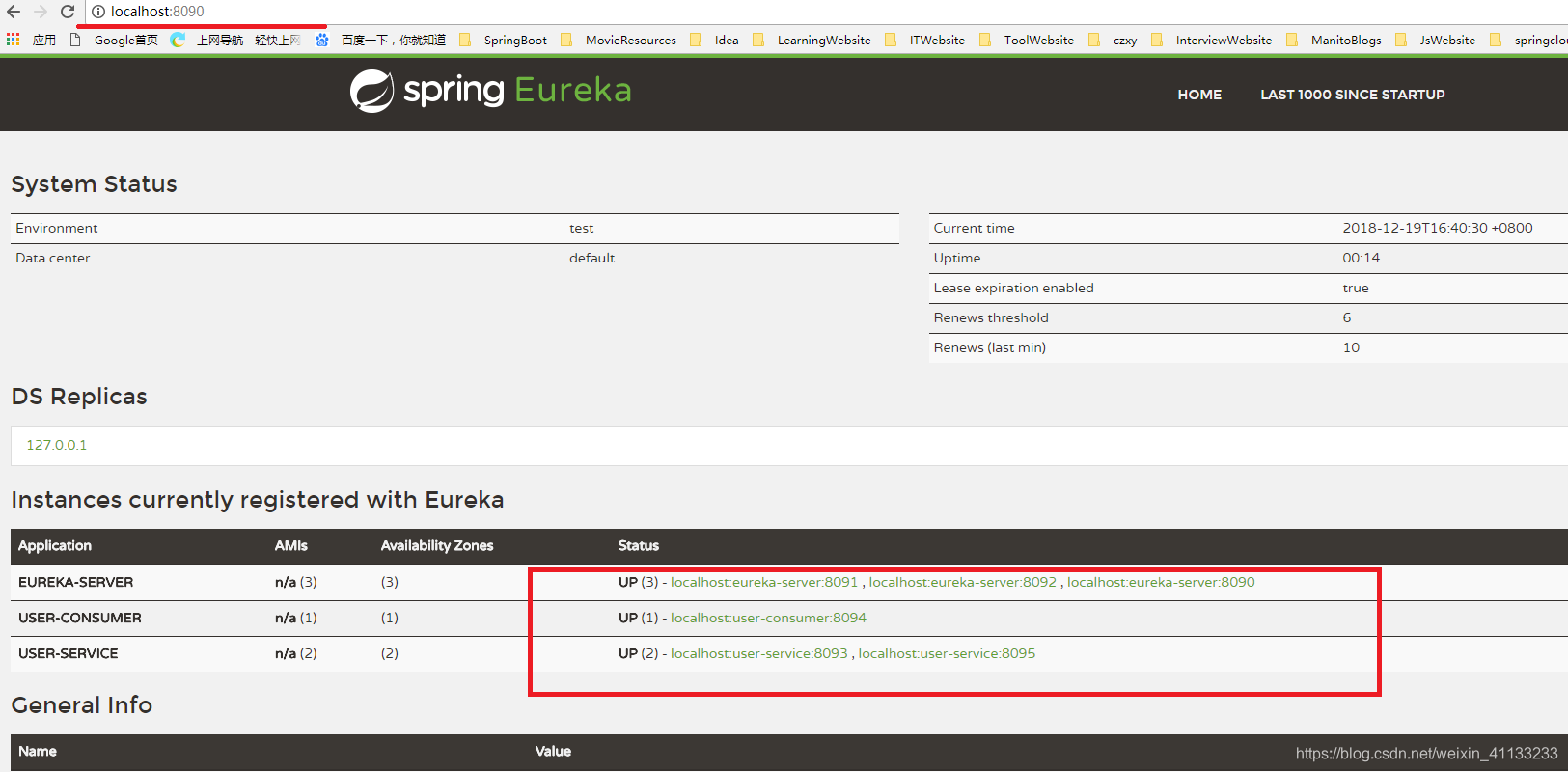
Task: Click the Application column header
Action: click(x=55, y=545)
